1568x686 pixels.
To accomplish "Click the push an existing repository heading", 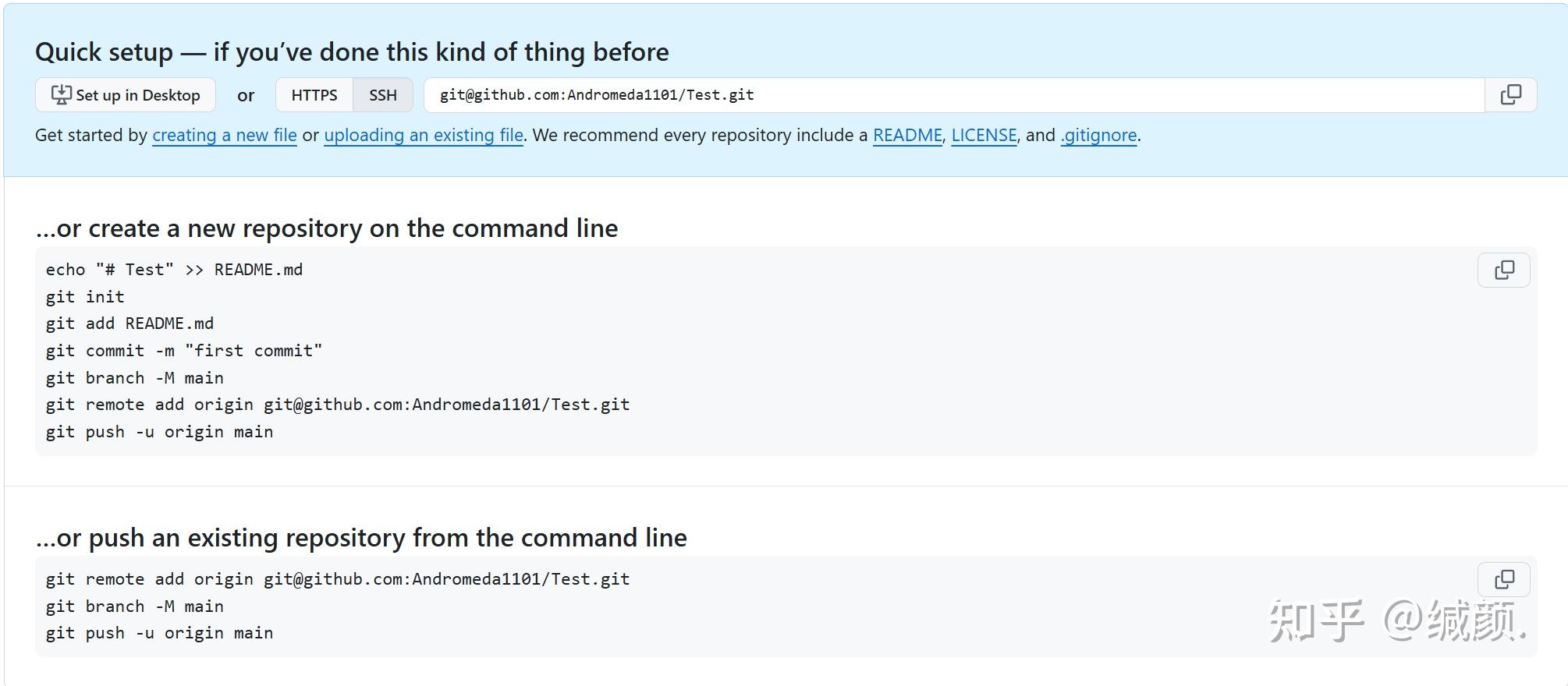I will pos(361,538).
